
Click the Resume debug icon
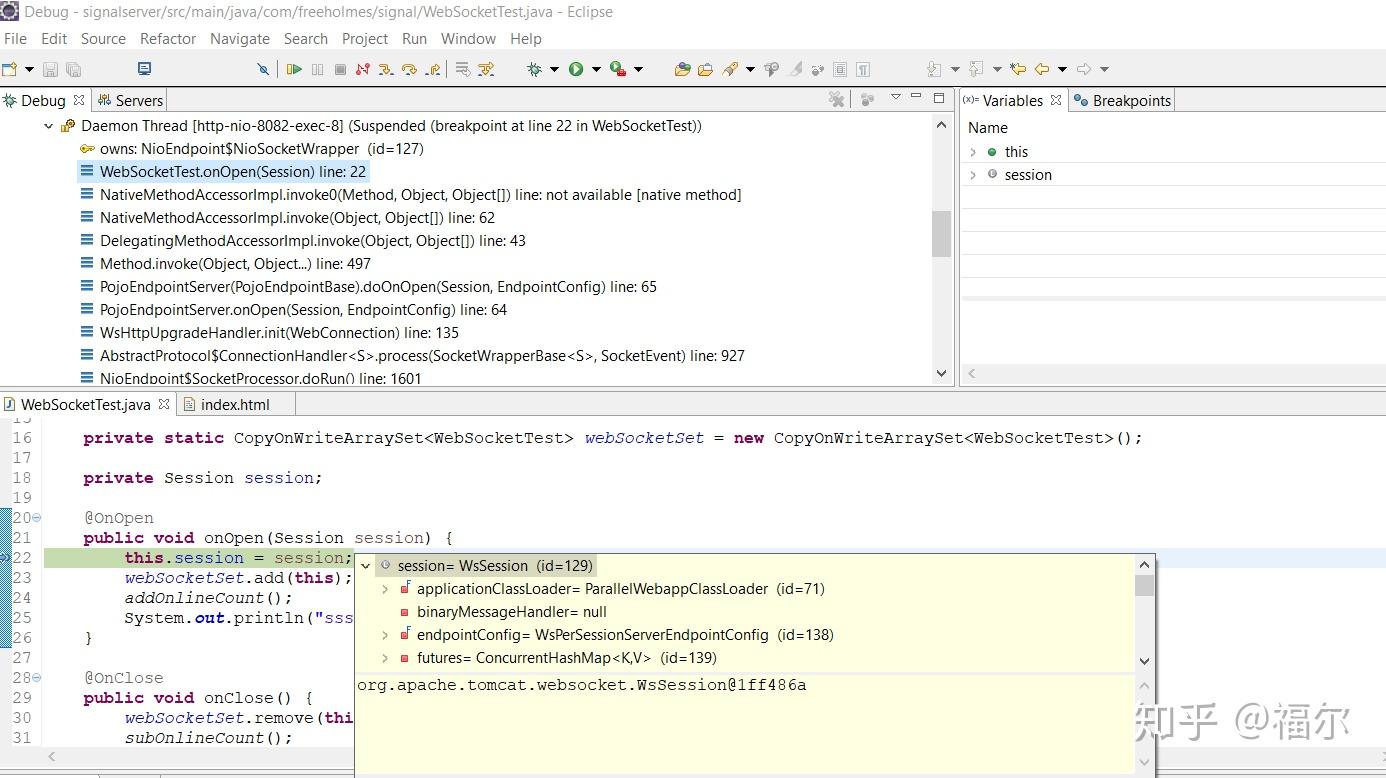coord(294,69)
